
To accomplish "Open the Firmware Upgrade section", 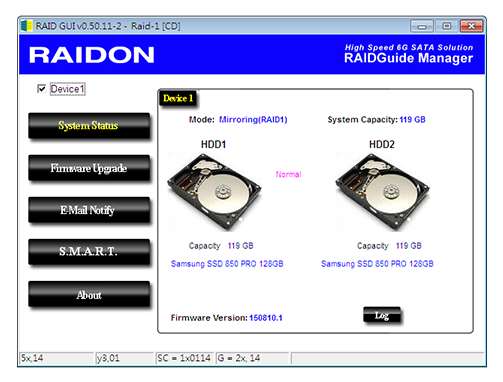I will pos(89,168).
